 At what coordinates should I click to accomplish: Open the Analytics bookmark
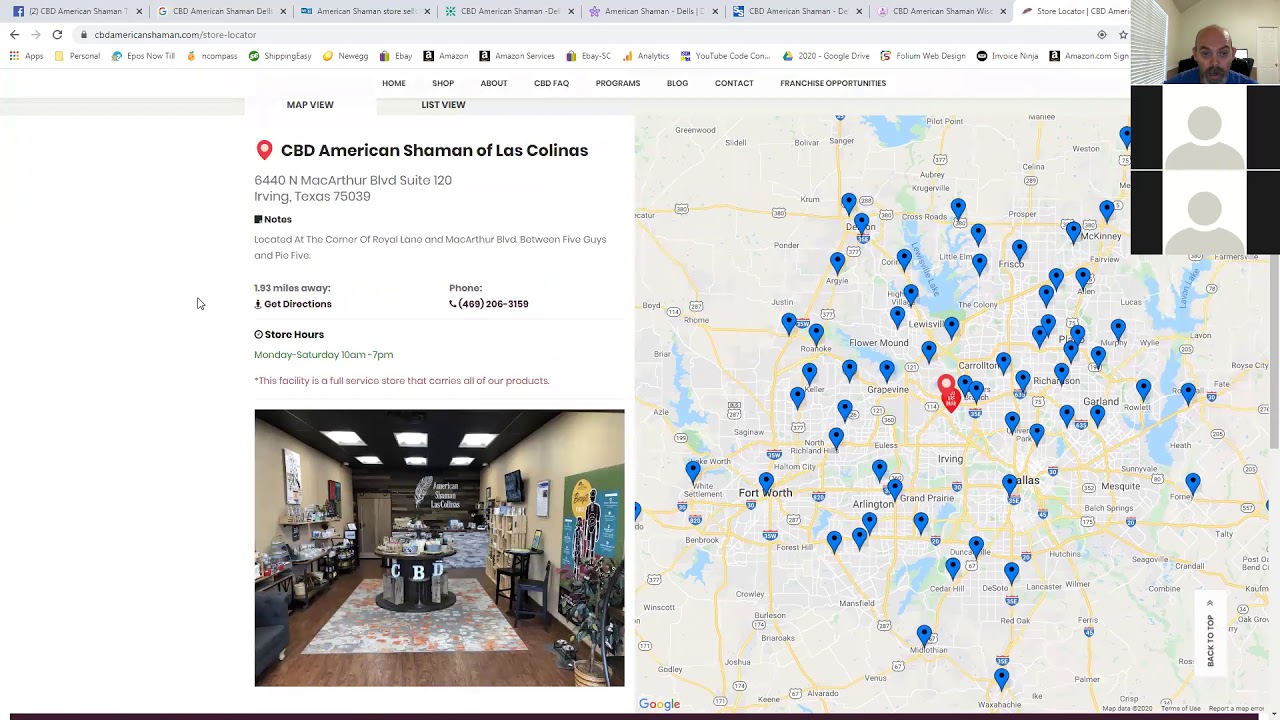646,56
